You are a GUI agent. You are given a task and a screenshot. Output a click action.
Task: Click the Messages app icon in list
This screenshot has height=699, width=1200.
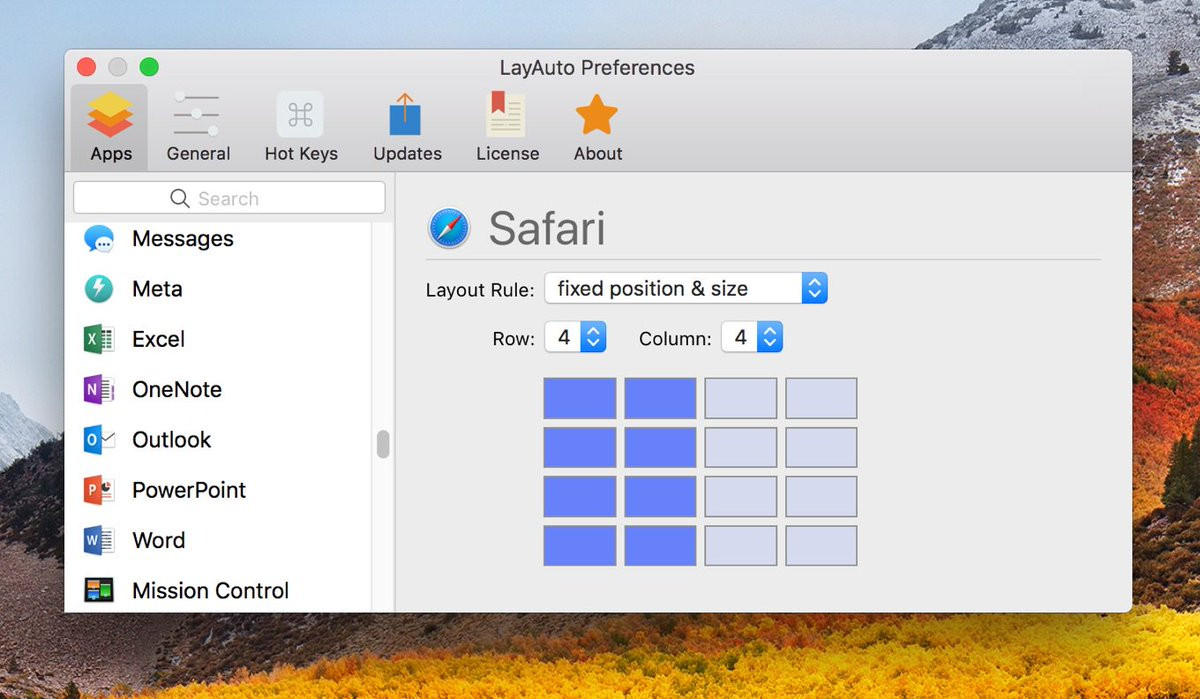tap(99, 239)
